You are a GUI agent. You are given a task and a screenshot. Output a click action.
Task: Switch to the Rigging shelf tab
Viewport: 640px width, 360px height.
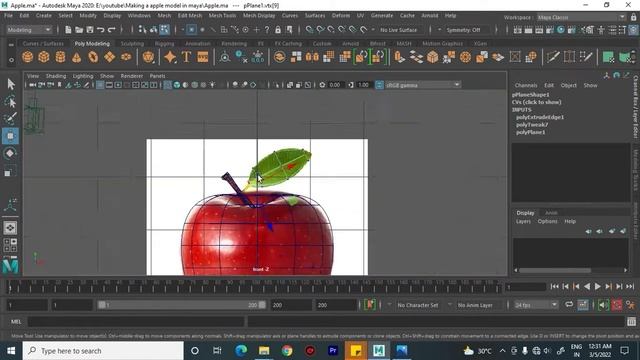tap(164, 43)
